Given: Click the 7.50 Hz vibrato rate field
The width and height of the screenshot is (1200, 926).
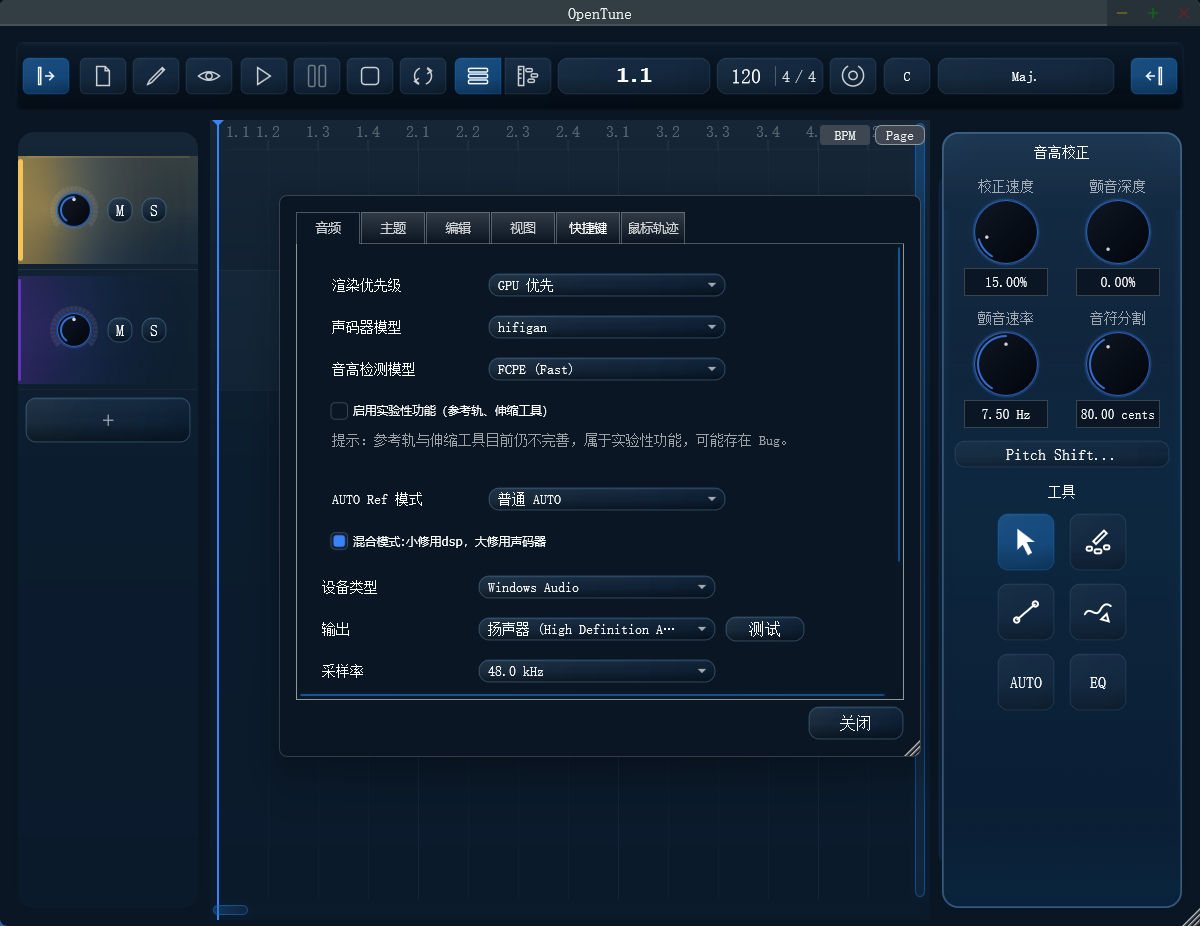Looking at the screenshot, I should [x=1006, y=414].
